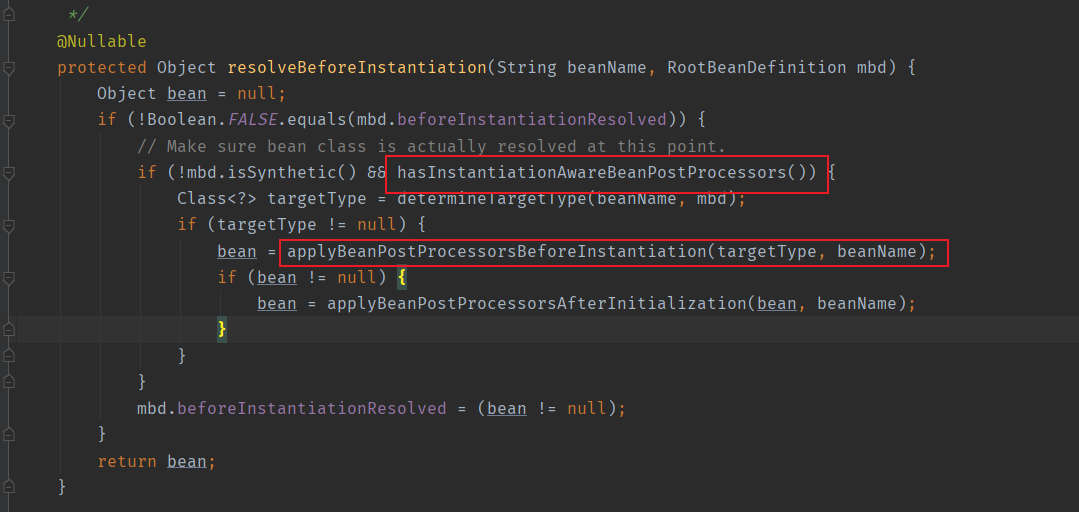Click fold-end marker at comment end line

[8, 16]
